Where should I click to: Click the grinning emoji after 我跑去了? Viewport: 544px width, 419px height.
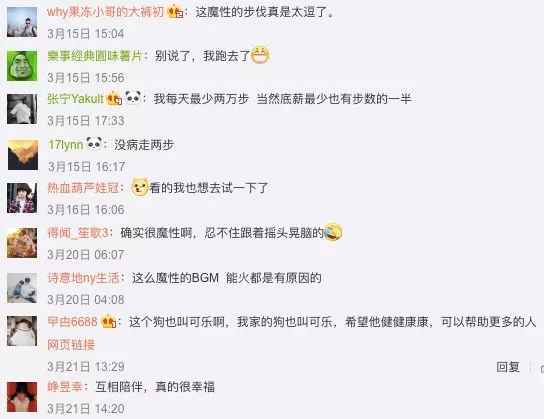pyautogui.click(x=260, y=55)
